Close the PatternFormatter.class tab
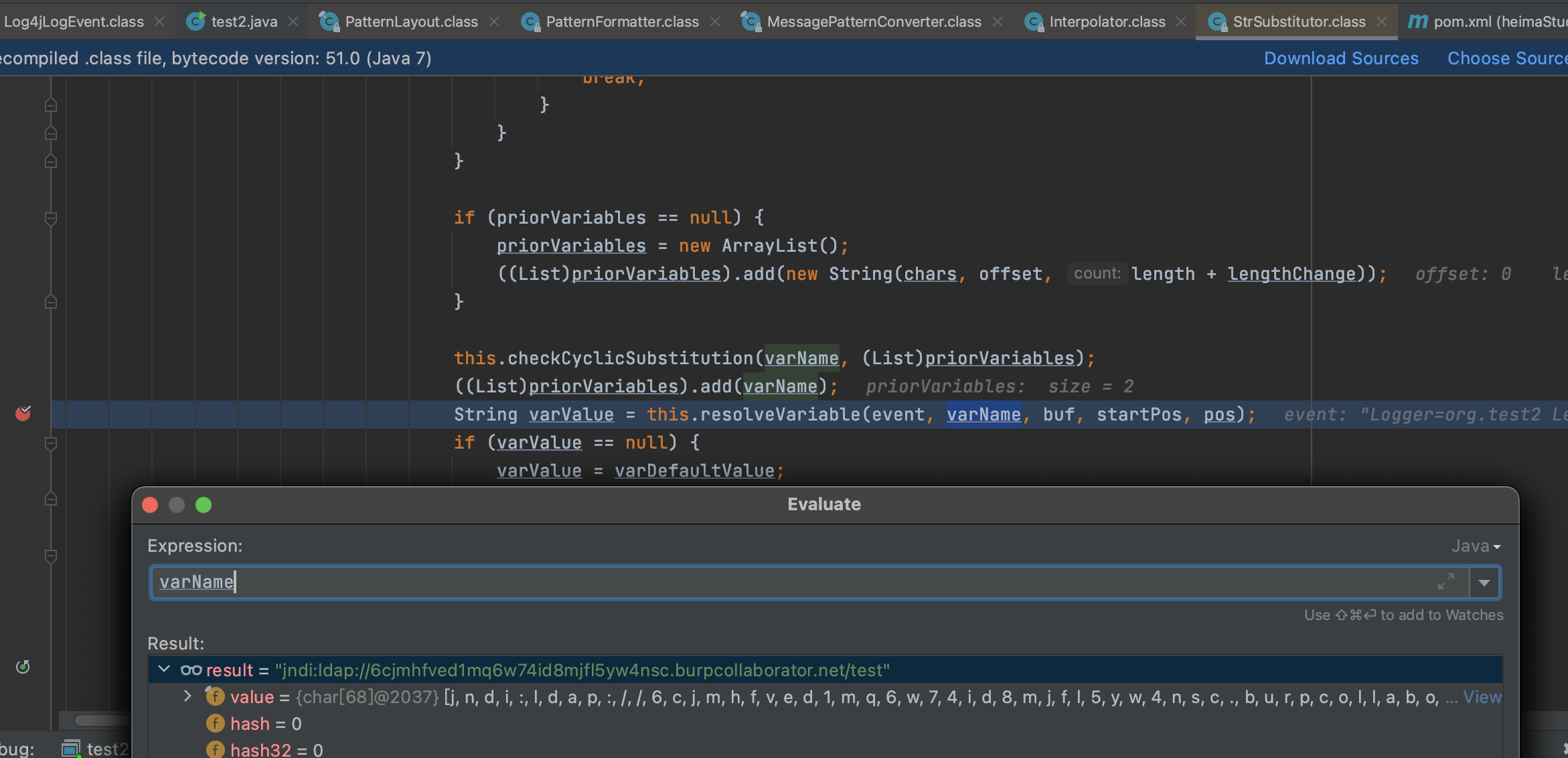This screenshot has width=1568, height=758. coord(715,21)
